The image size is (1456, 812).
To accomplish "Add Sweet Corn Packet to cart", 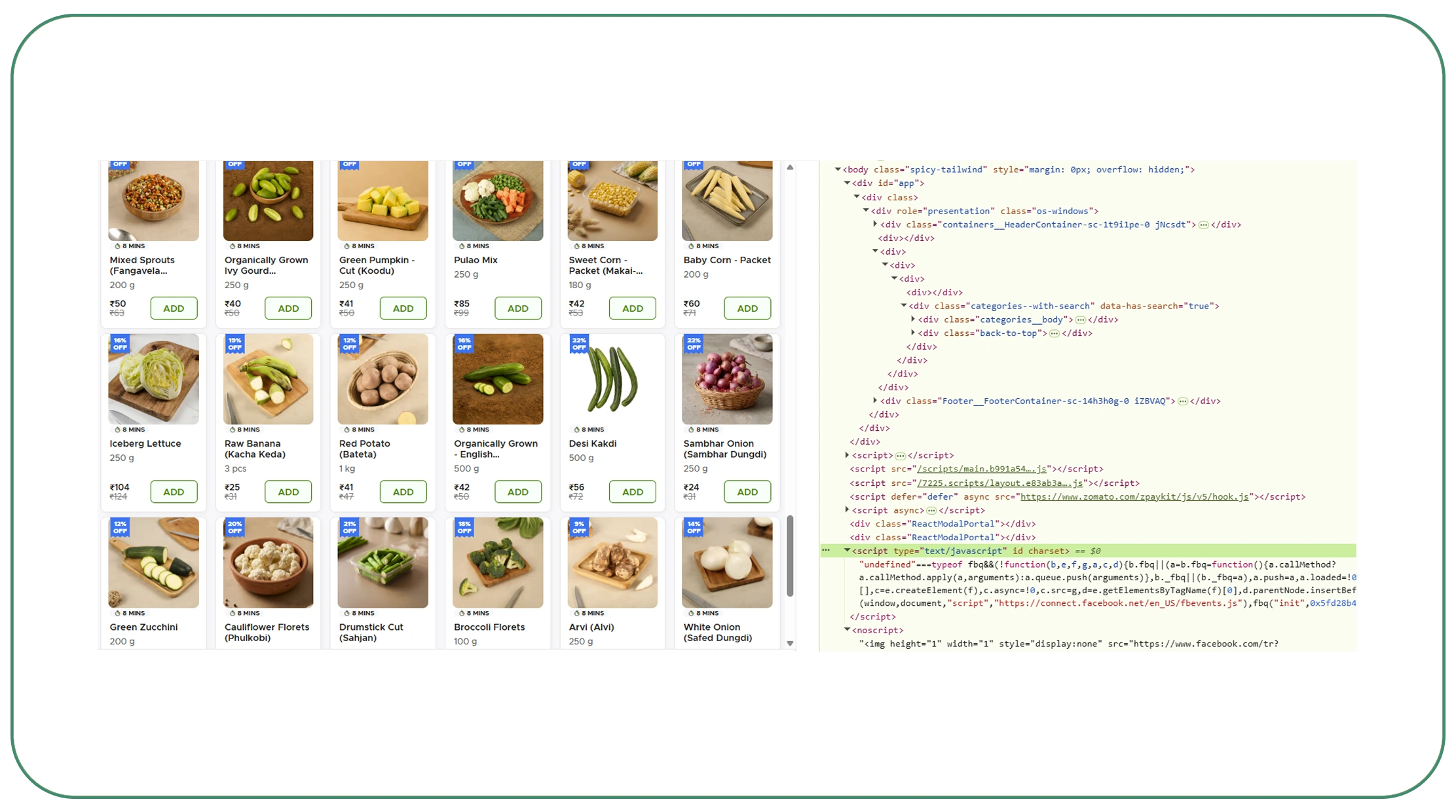I will click(x=633, y=308).
